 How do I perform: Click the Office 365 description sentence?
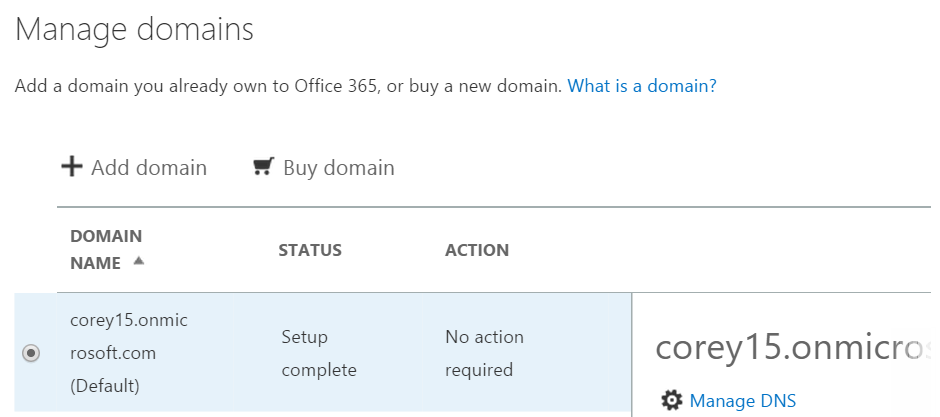tap(288, 86)
